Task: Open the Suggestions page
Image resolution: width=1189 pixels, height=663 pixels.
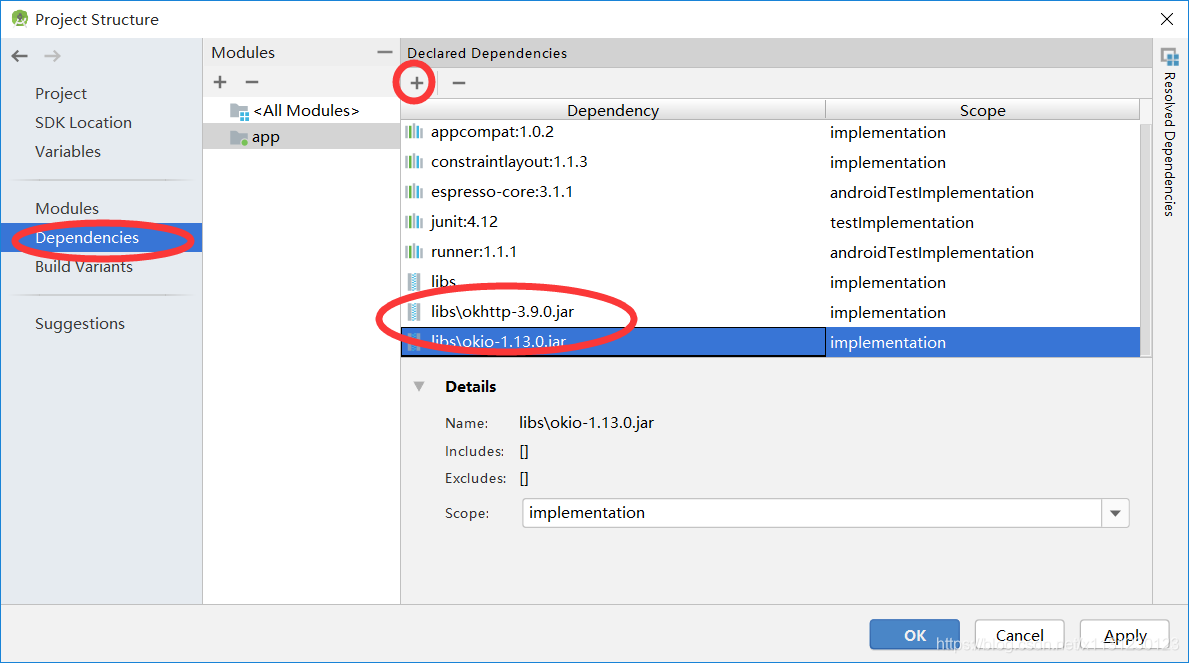Action: (x=80, y=324)
